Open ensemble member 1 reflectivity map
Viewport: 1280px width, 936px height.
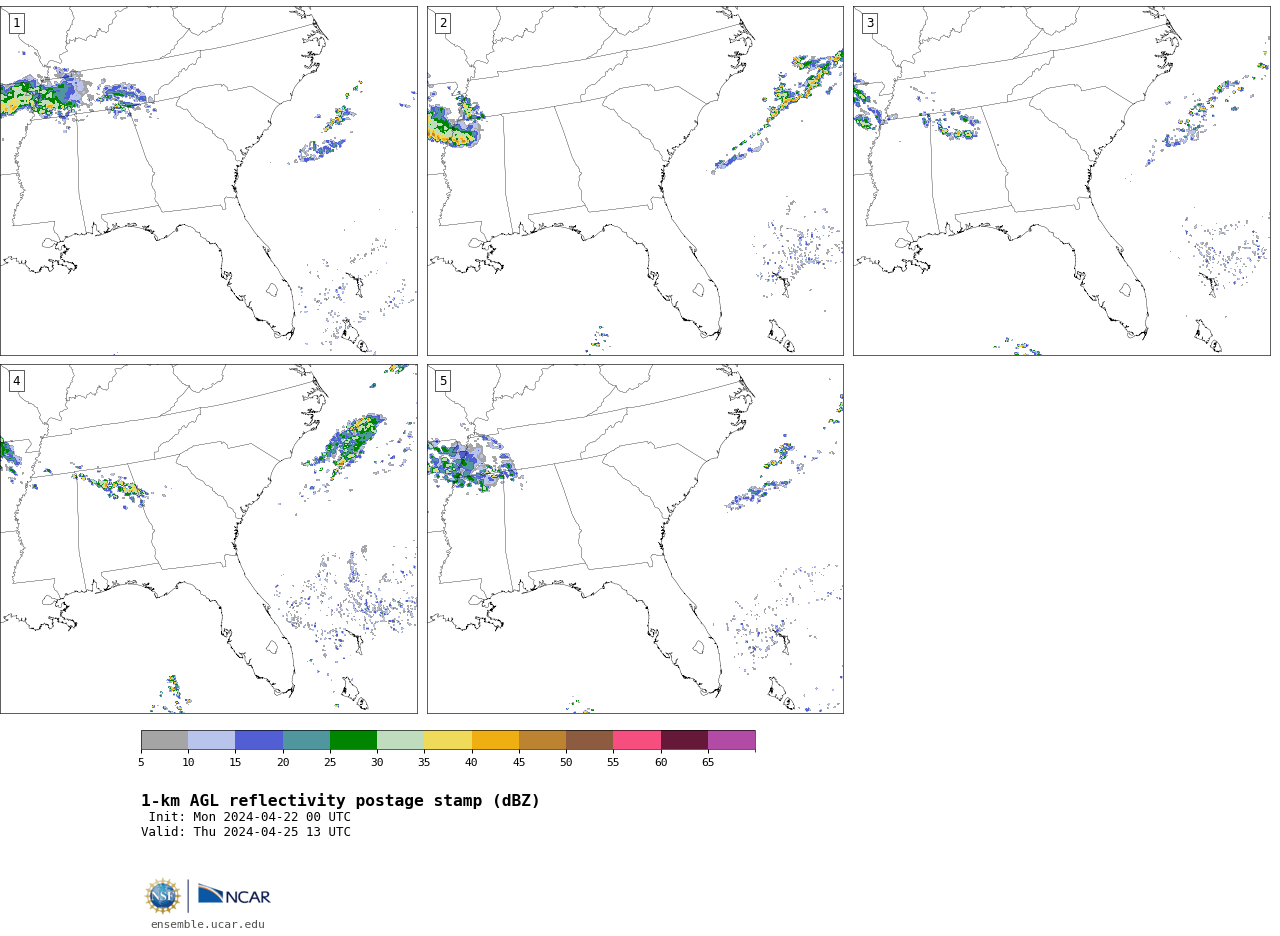tap(208, 181)
